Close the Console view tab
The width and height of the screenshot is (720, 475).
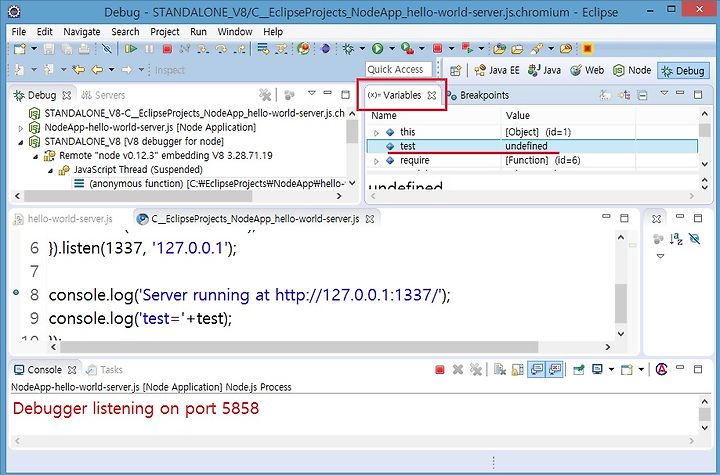click(72, 370)
